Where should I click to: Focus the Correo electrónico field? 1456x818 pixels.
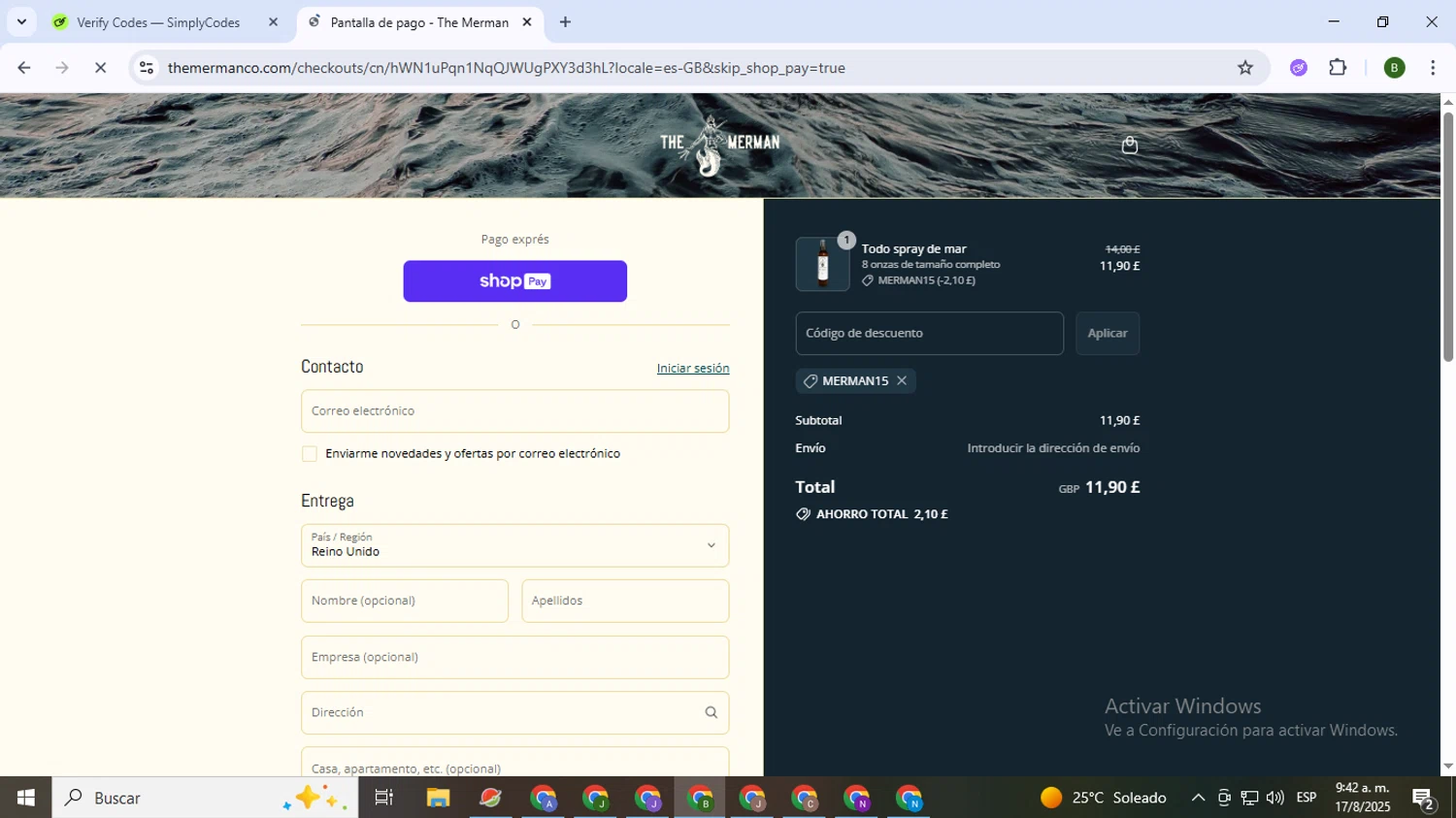[x=514, y=411]
